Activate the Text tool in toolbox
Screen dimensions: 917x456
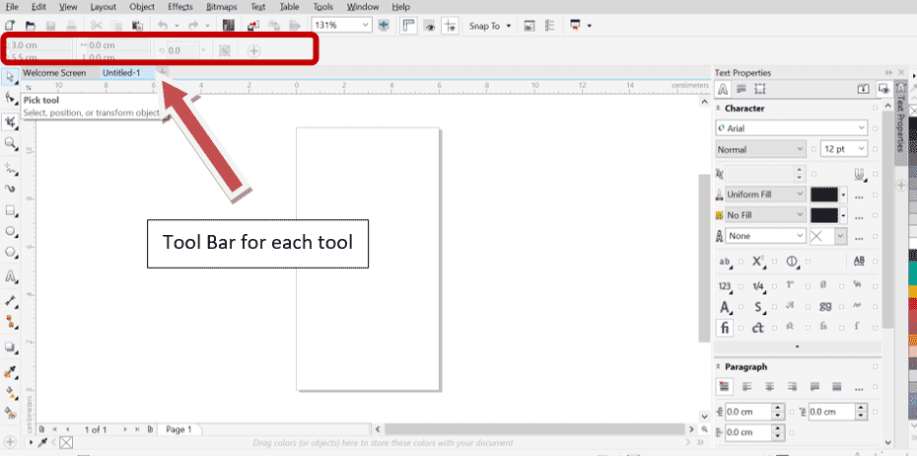click(x=10, y=277)
